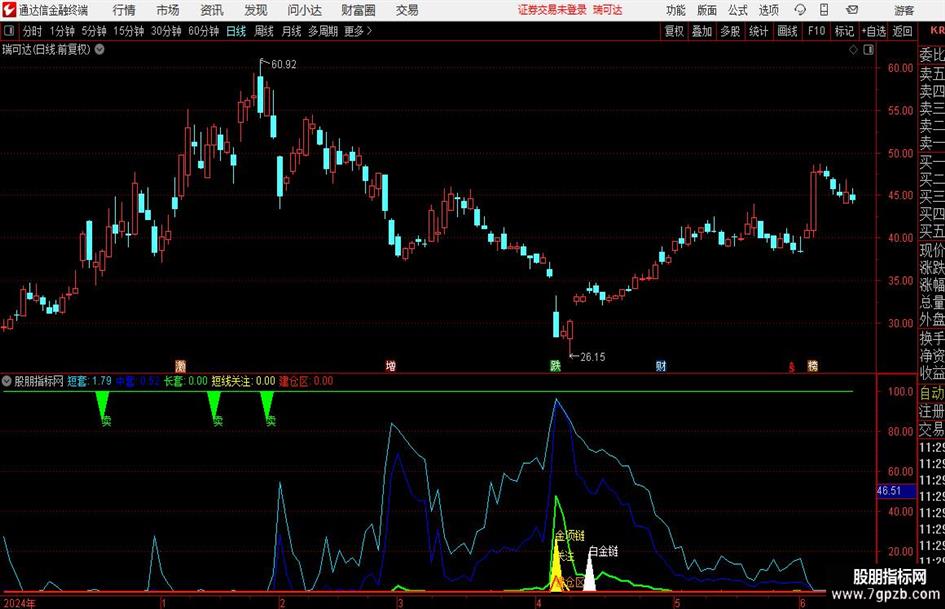The width and height of the screenshot is (945, 609).
Task: Open the 交易 menu
Action: [x=407, y=10]
